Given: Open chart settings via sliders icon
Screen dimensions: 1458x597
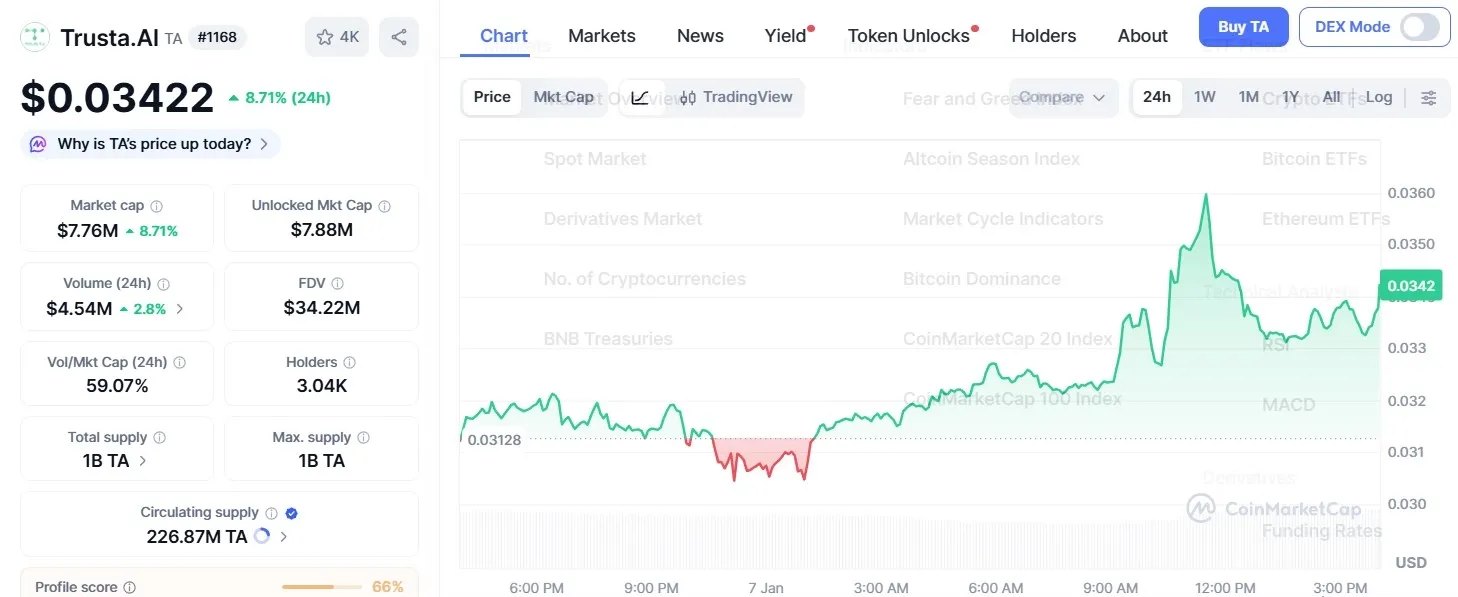Looking at the screenshot, I should point(1429,97).
